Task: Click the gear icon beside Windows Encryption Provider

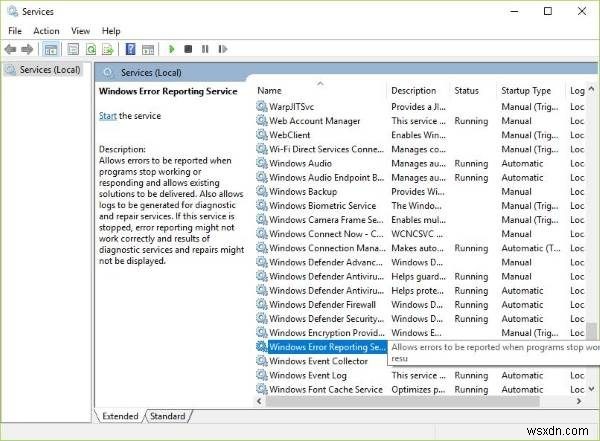Action: [x=262, y=332]
